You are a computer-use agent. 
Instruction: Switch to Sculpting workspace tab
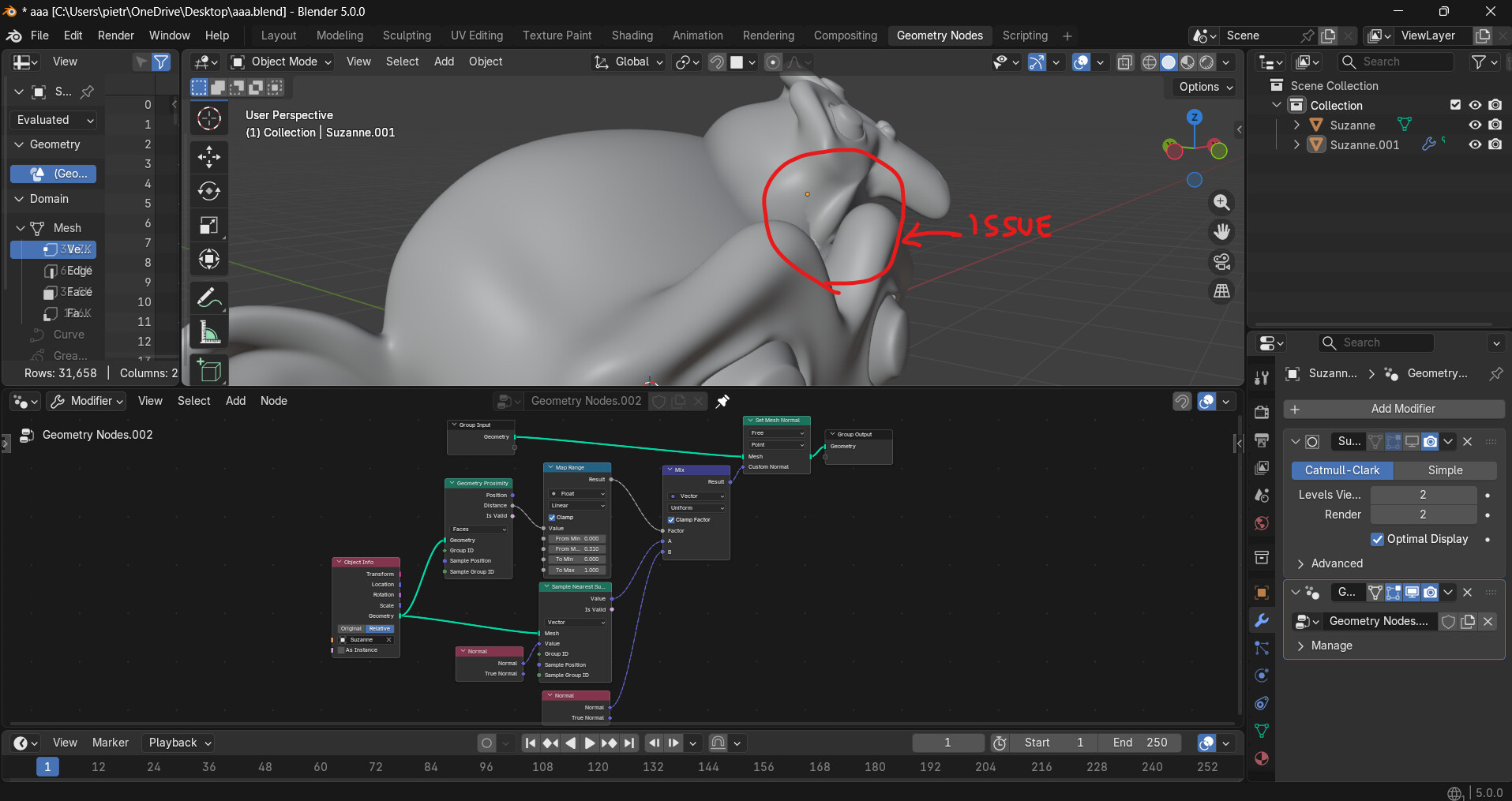[x=407, y=36]
